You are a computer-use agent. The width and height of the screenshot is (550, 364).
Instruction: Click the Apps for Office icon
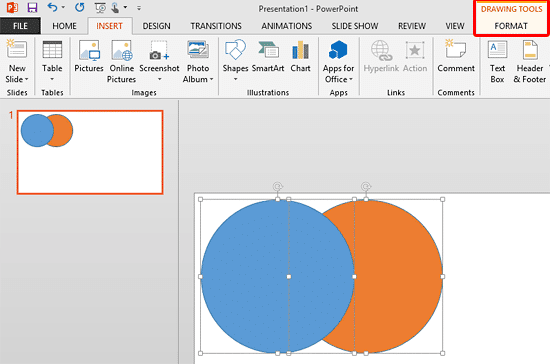(x=338, y=50)
